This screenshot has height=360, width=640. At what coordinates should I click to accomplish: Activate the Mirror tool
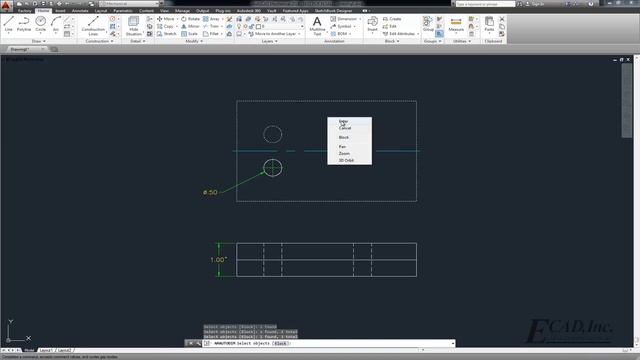point(191,26)
